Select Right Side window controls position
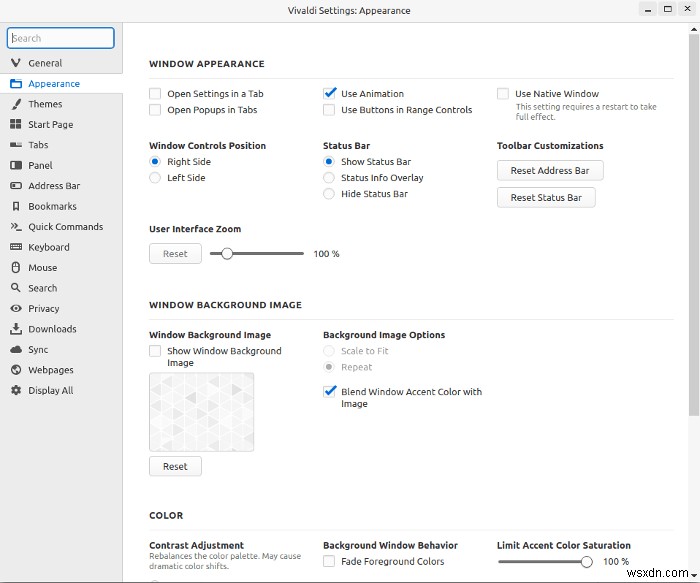This screenshot has height=583, width=700. point(155,162)
